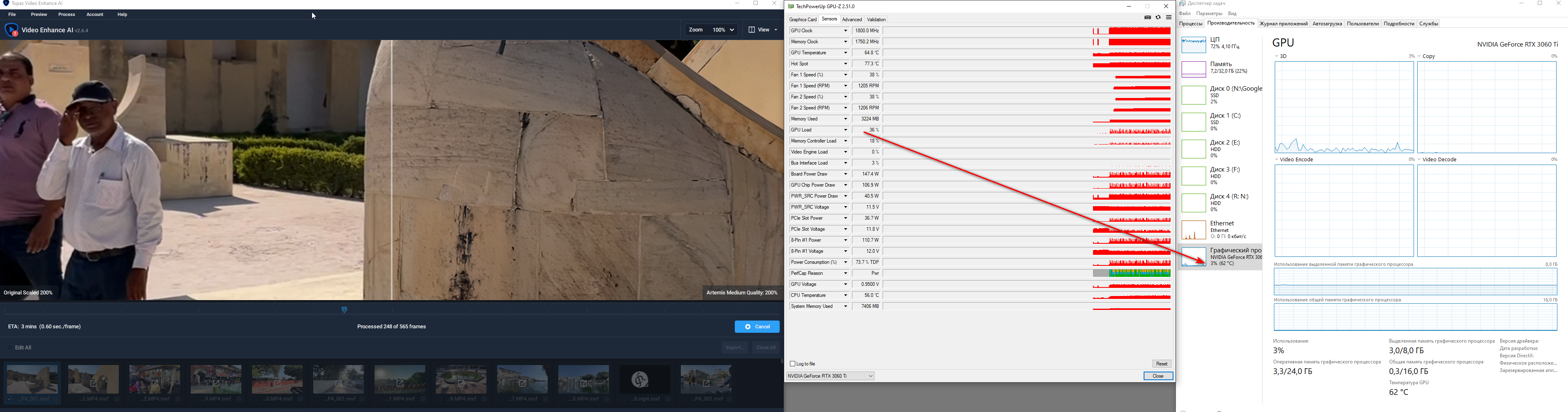Click the GPU-Z screenshot camera icon
Image resolution: width=1568 pixels, height=412 pixels.
coord(1147,18)
